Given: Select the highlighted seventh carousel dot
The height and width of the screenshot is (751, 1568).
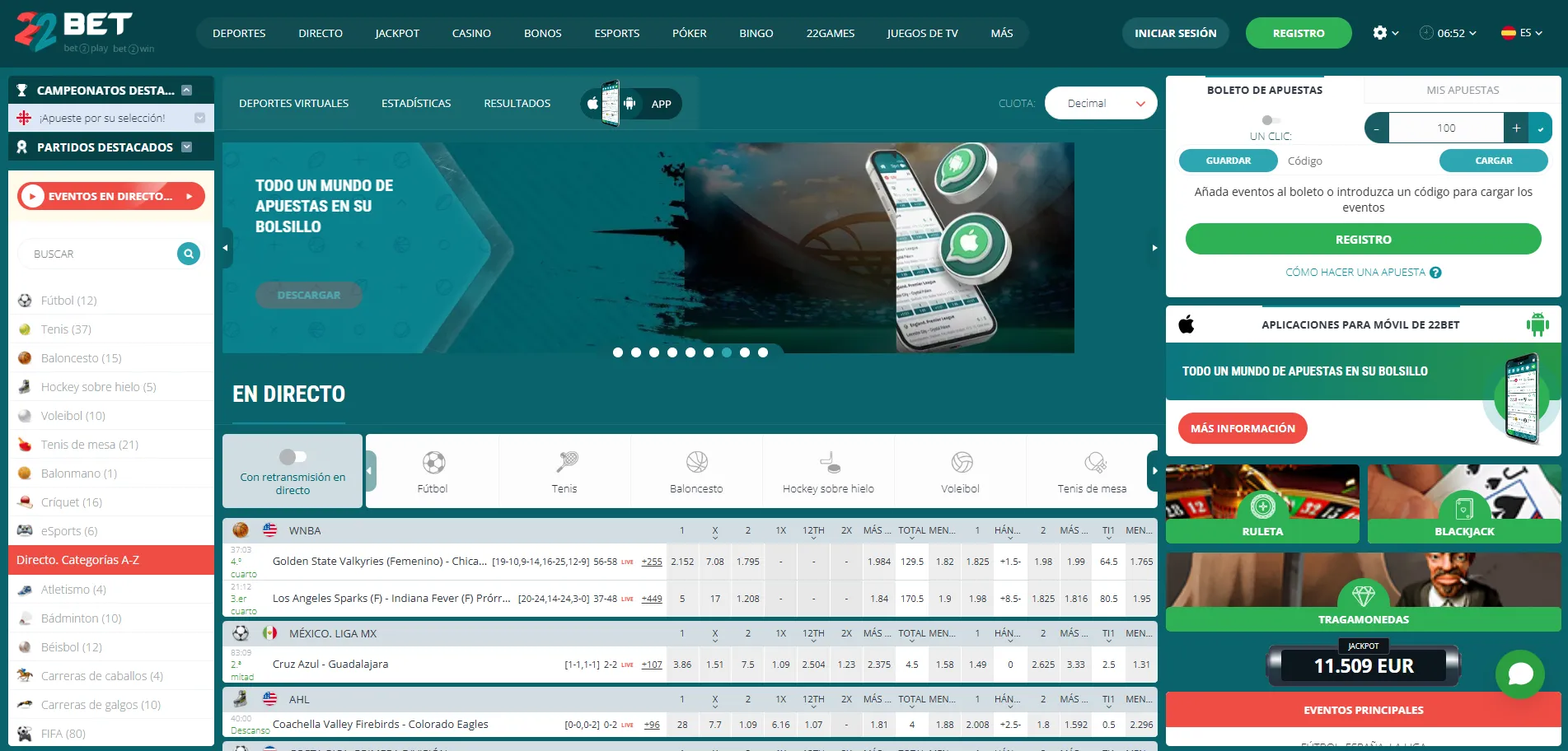Looking at the screenshot, I should 727,352.
